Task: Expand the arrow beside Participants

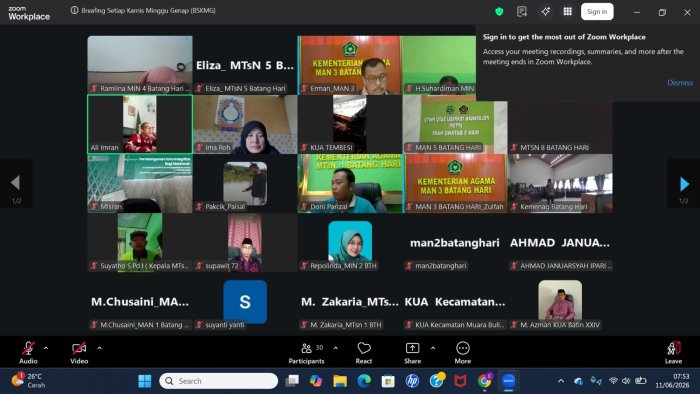Action: pos(336,348)
